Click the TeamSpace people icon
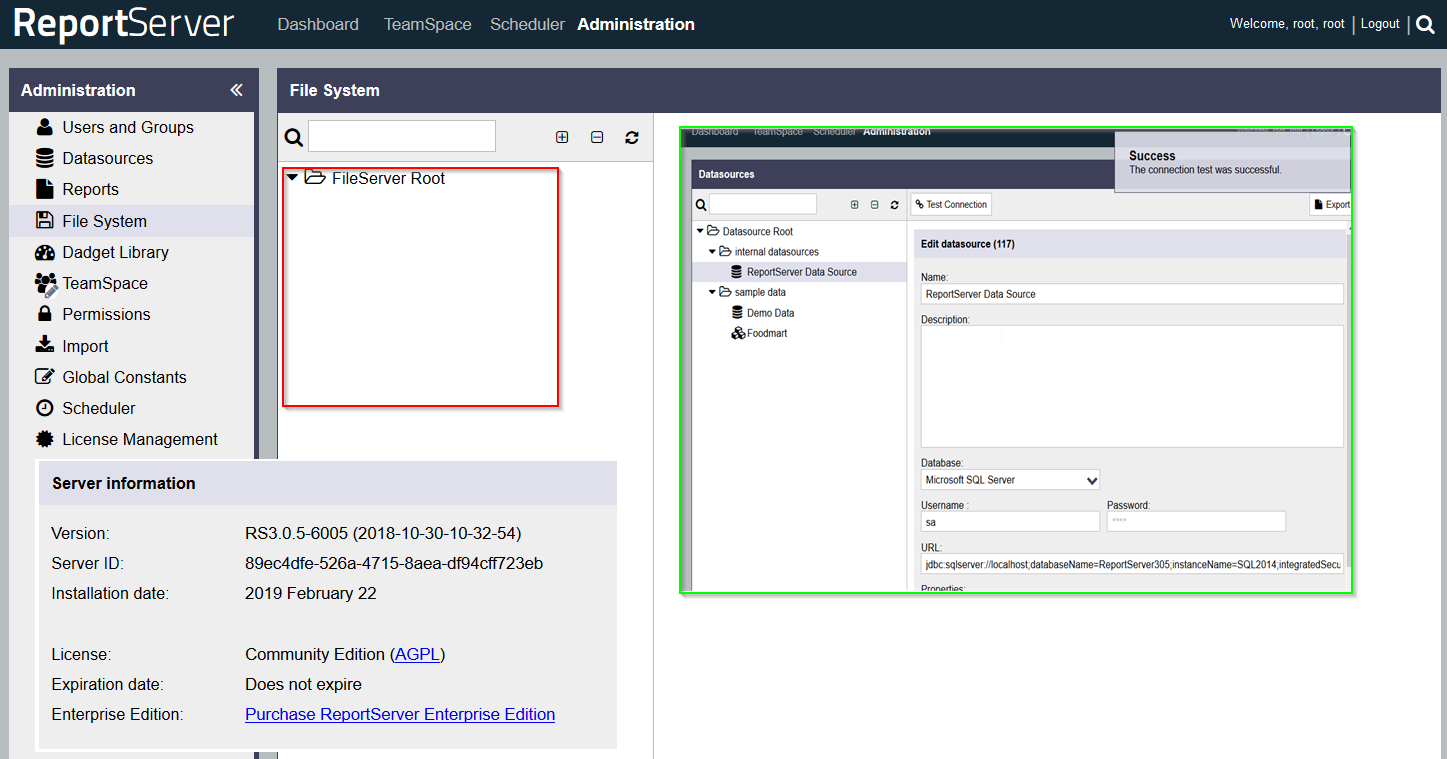This screenshot has width=1447, height=759. (45, 284)
